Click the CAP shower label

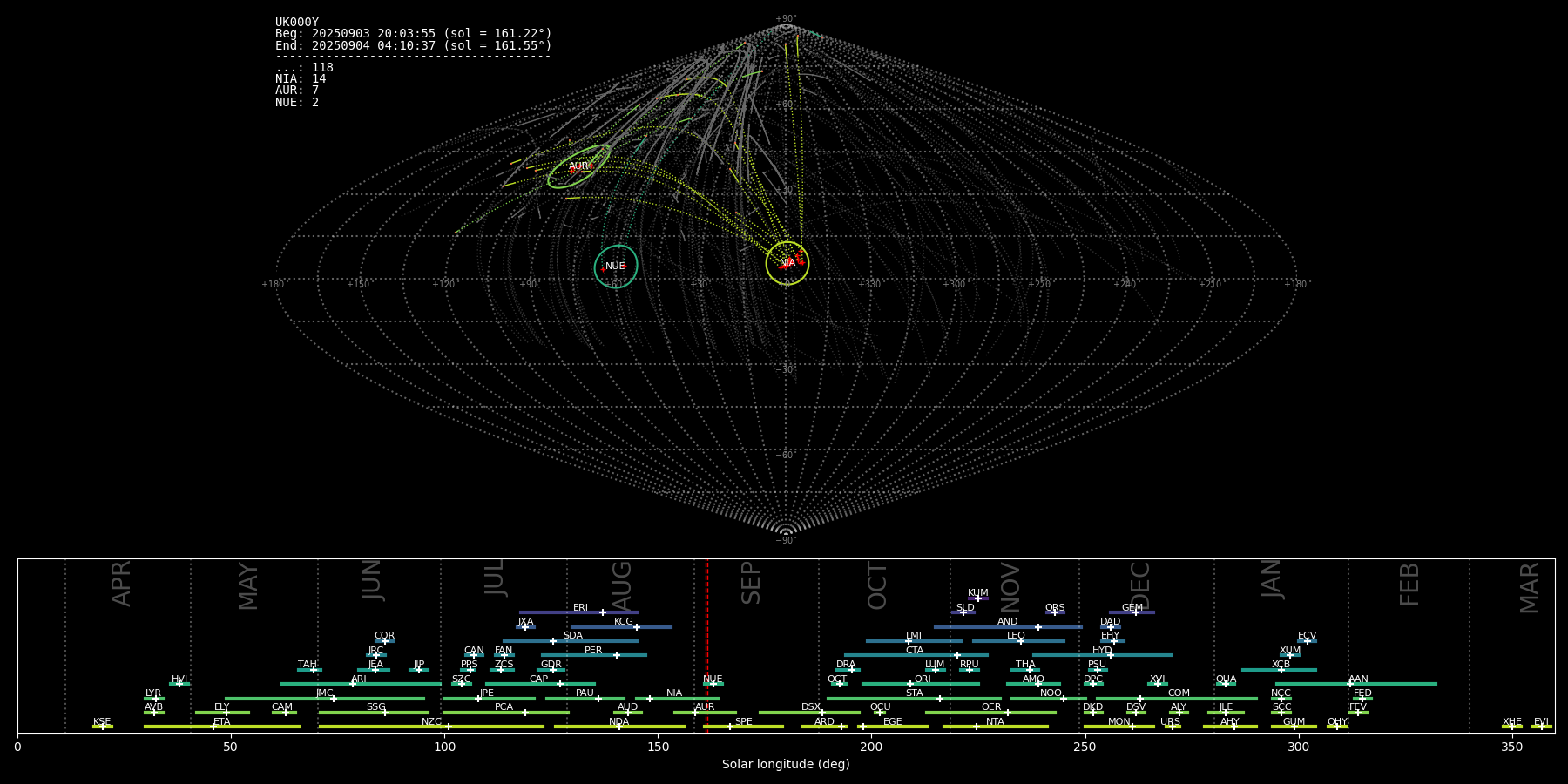[x=539, y=679]
